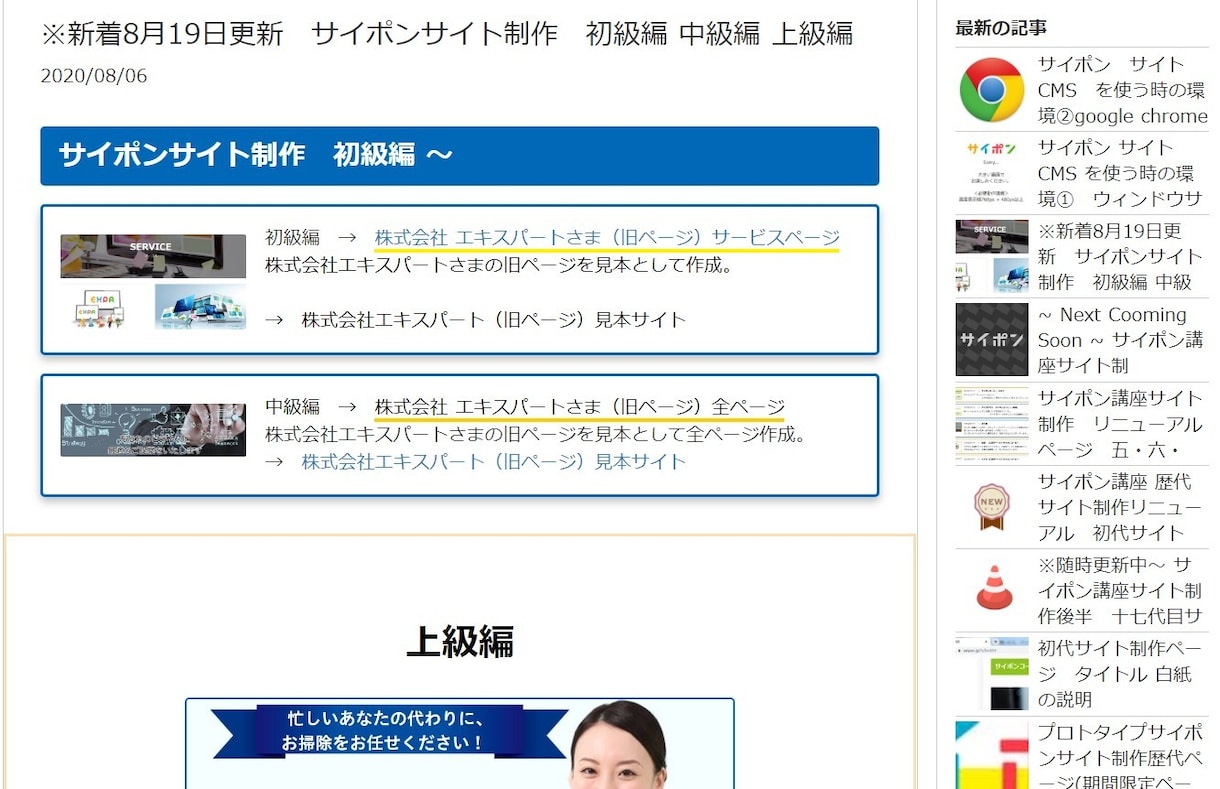
Task: Click '株式会社エキスパートさまの旧ページを見本として全ページ作成。' description
Action: point(536,436)
